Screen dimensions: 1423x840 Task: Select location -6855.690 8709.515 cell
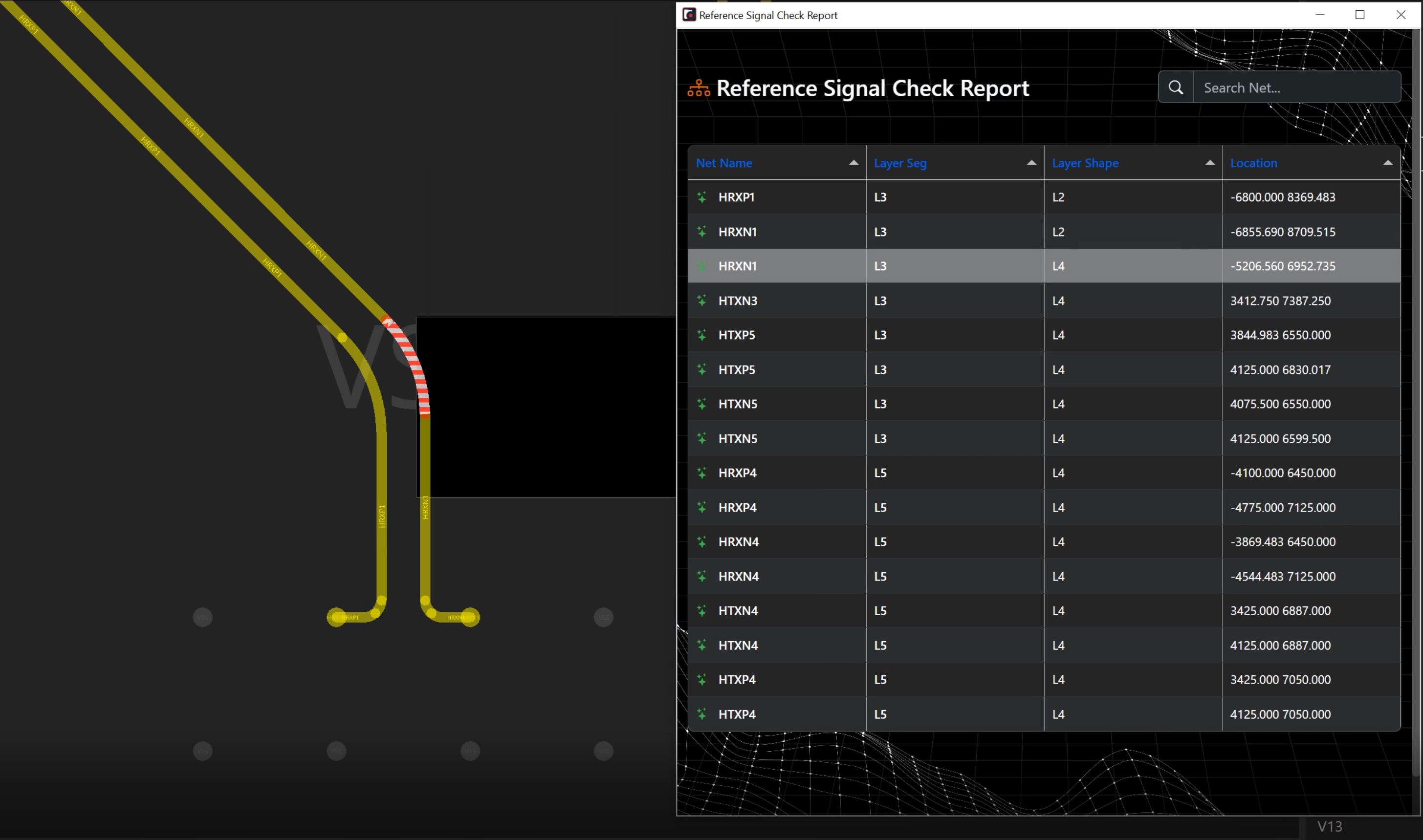(1312, 232)
